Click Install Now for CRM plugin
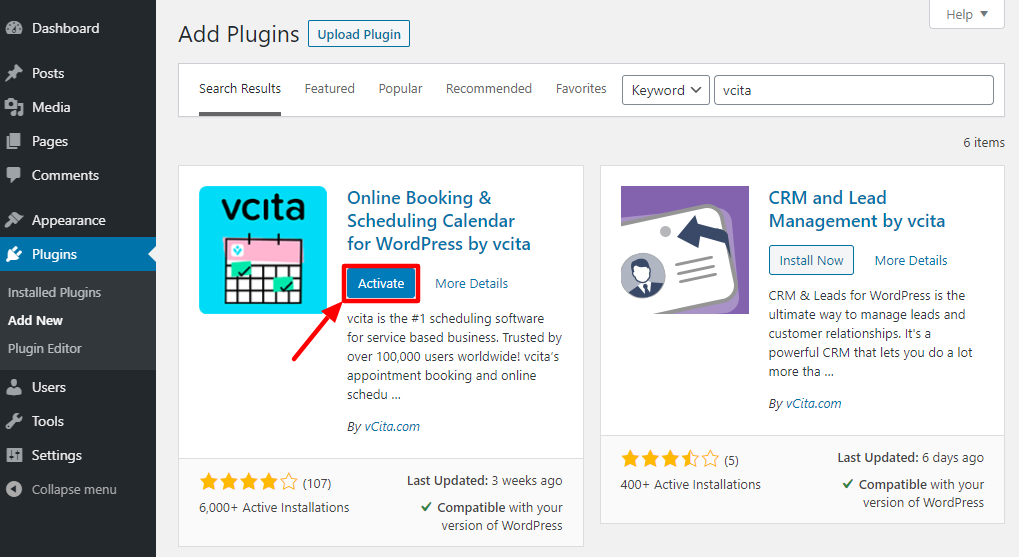This screenshot has width=1019, height=557. pos(811,260)
